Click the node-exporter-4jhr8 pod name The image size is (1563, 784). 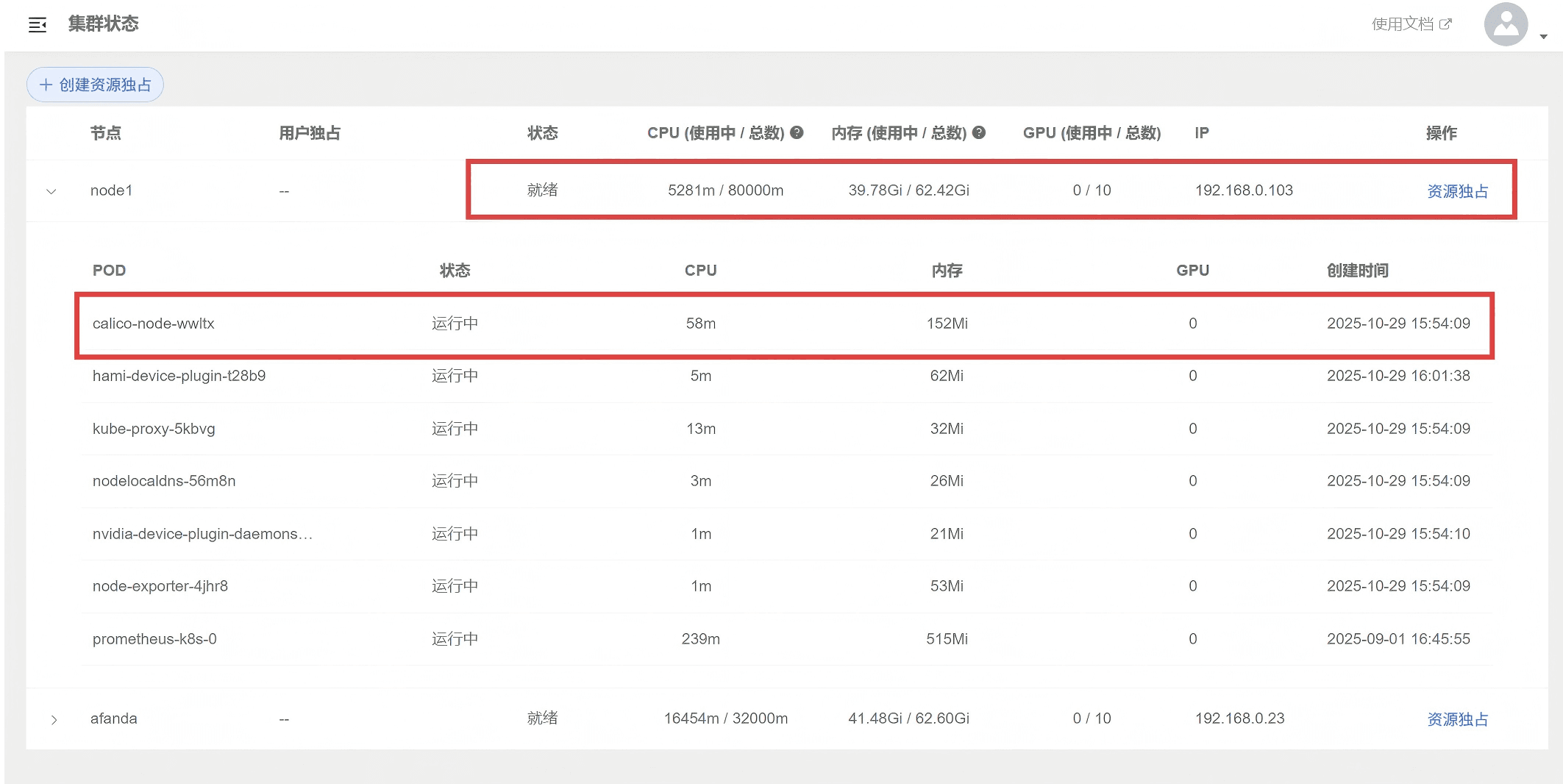pos(160,586)
